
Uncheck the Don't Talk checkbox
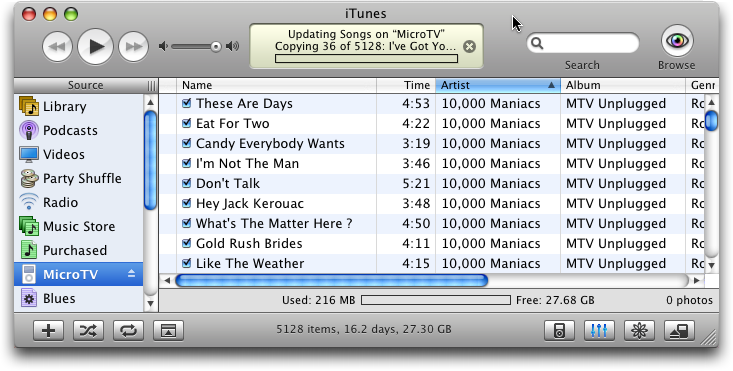click(187, 183)
